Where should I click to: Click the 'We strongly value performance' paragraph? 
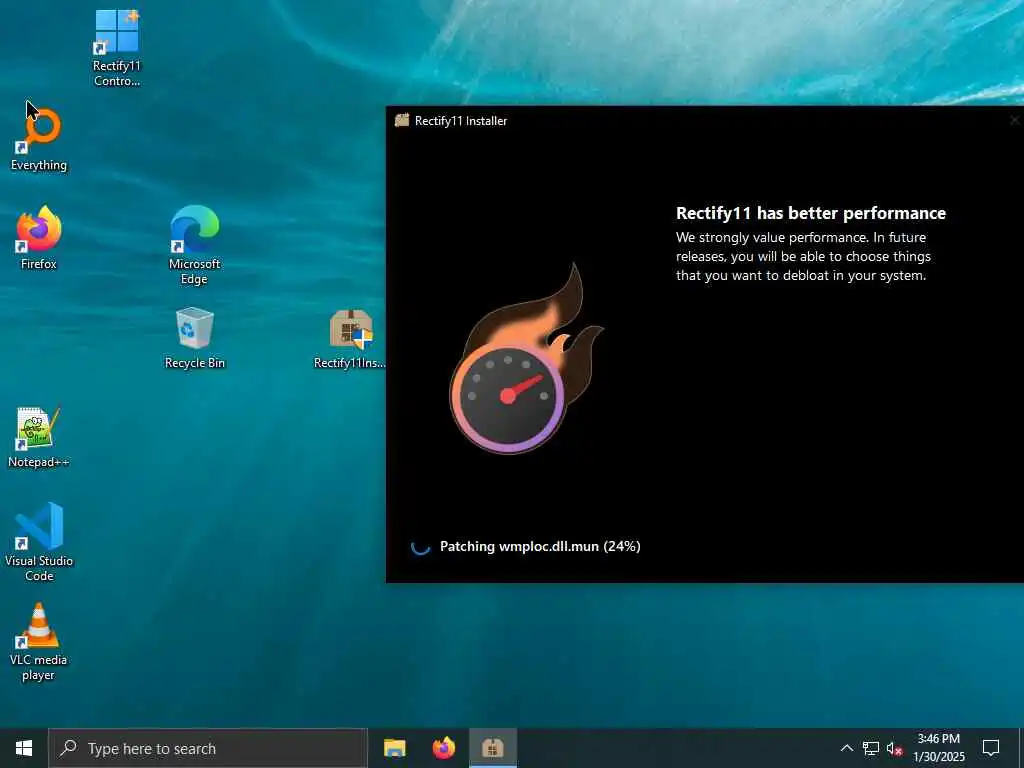pos(803,256)
